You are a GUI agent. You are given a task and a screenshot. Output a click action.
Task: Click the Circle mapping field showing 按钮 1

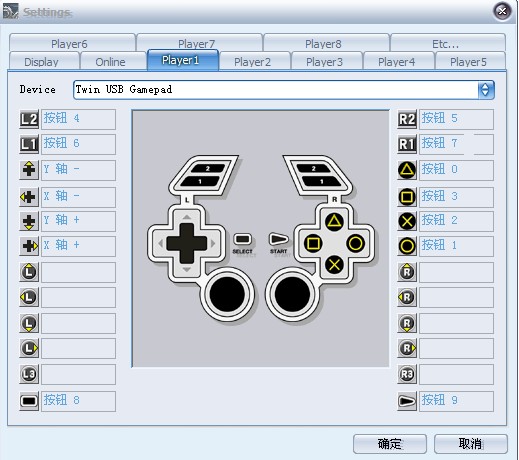456,246
